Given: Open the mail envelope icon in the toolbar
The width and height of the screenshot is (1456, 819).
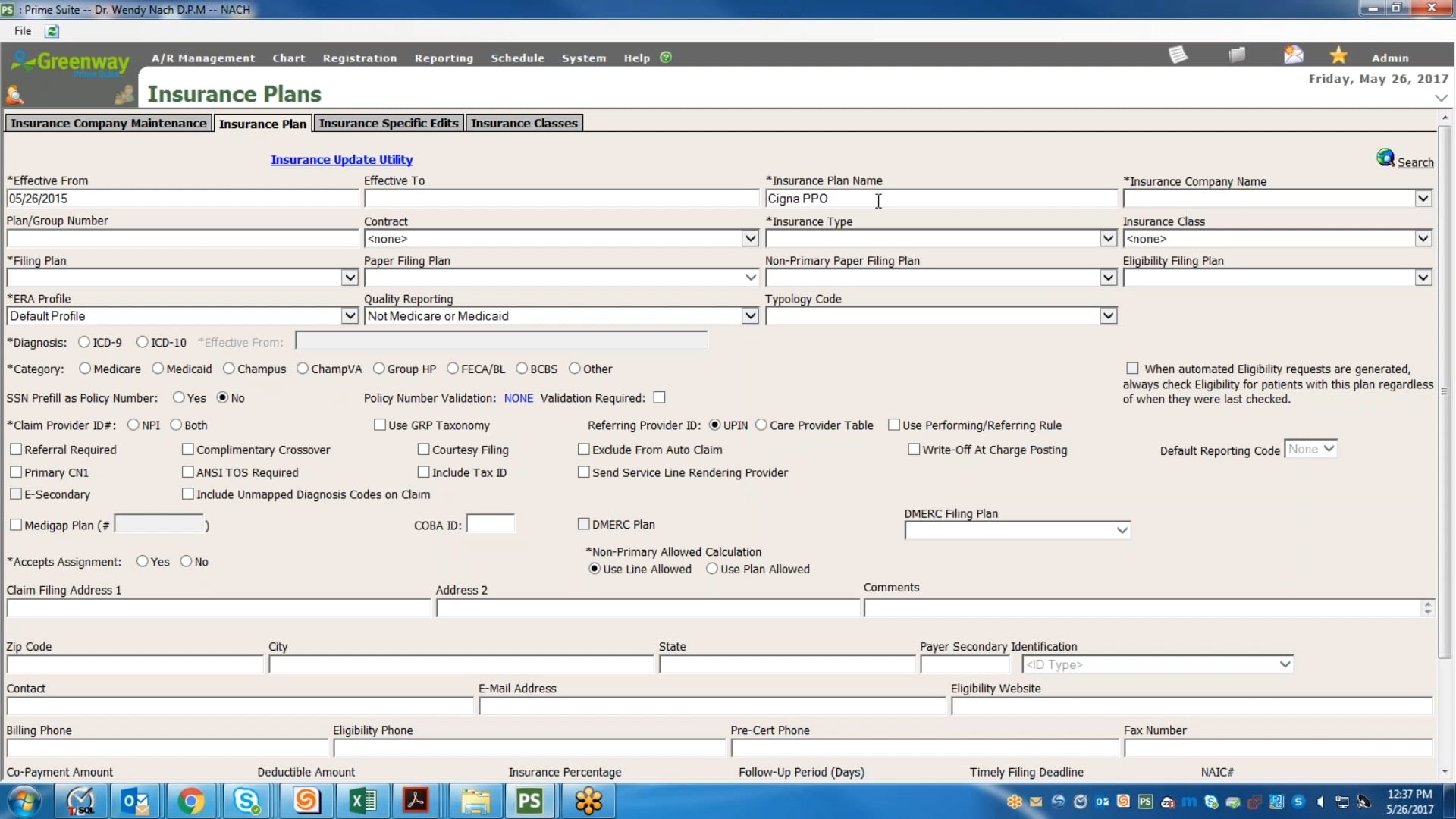Looking at the screenshot, I should (1293, 54).
